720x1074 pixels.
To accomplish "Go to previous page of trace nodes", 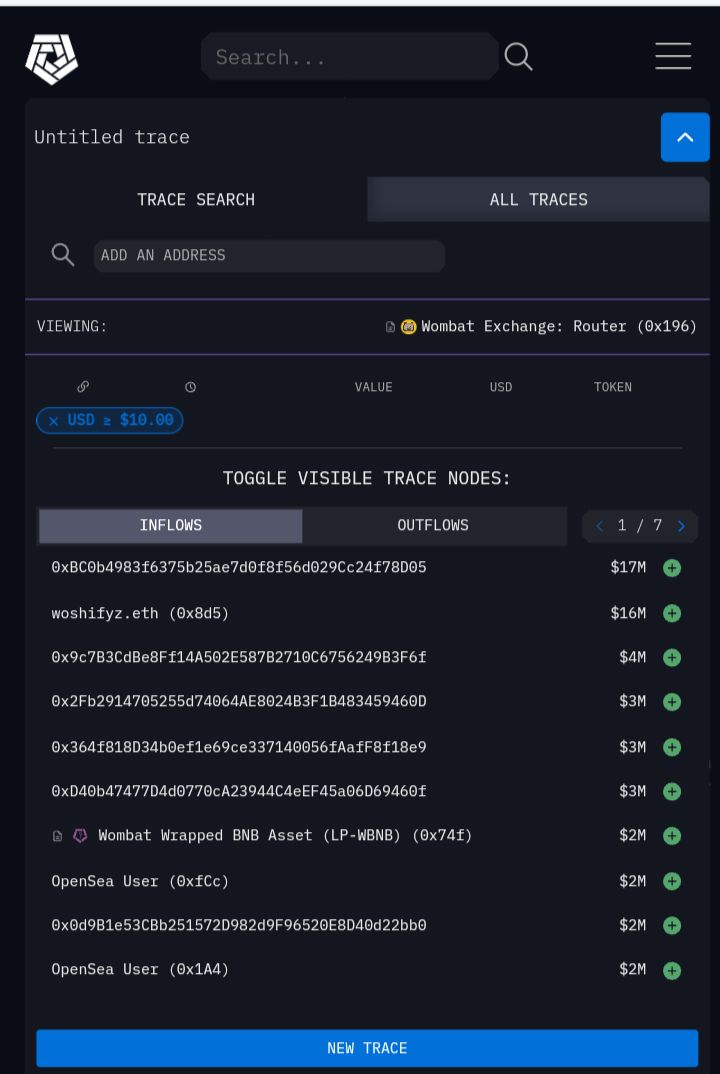I will [x=600, y=526].
